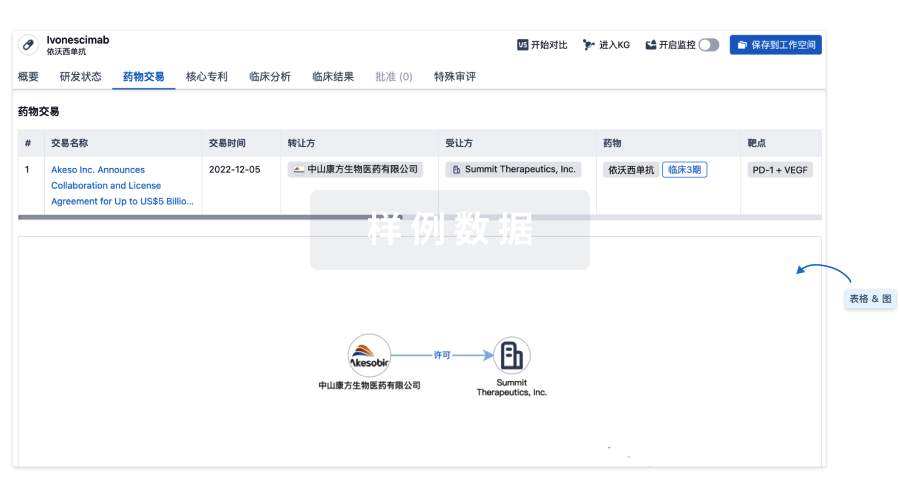Toggle the 开启监控 switch on
900x502 pixels.
(708, 45)
